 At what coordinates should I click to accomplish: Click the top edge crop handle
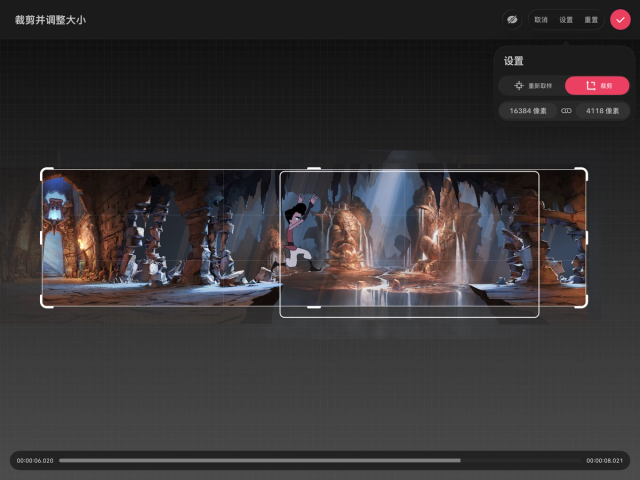(x=314, y=168)
